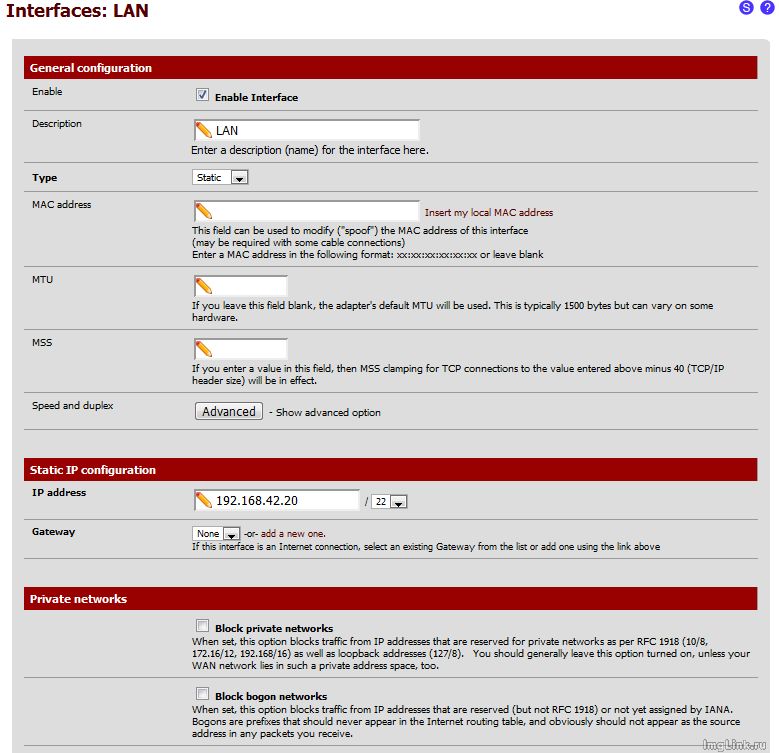Click the Enable Interface label text

point(256,98)
